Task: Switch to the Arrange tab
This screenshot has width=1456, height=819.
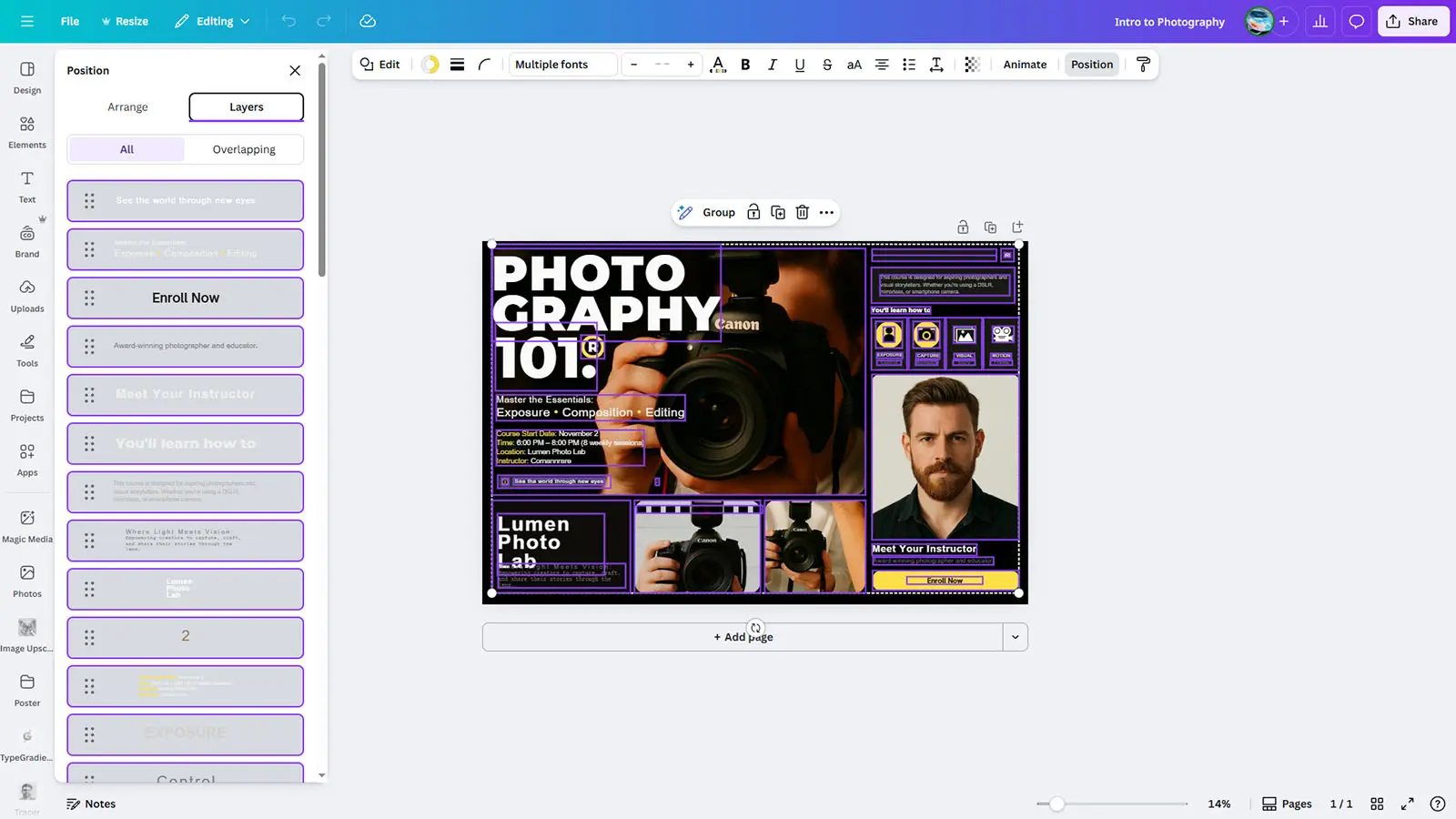Action: pos(127,107)
